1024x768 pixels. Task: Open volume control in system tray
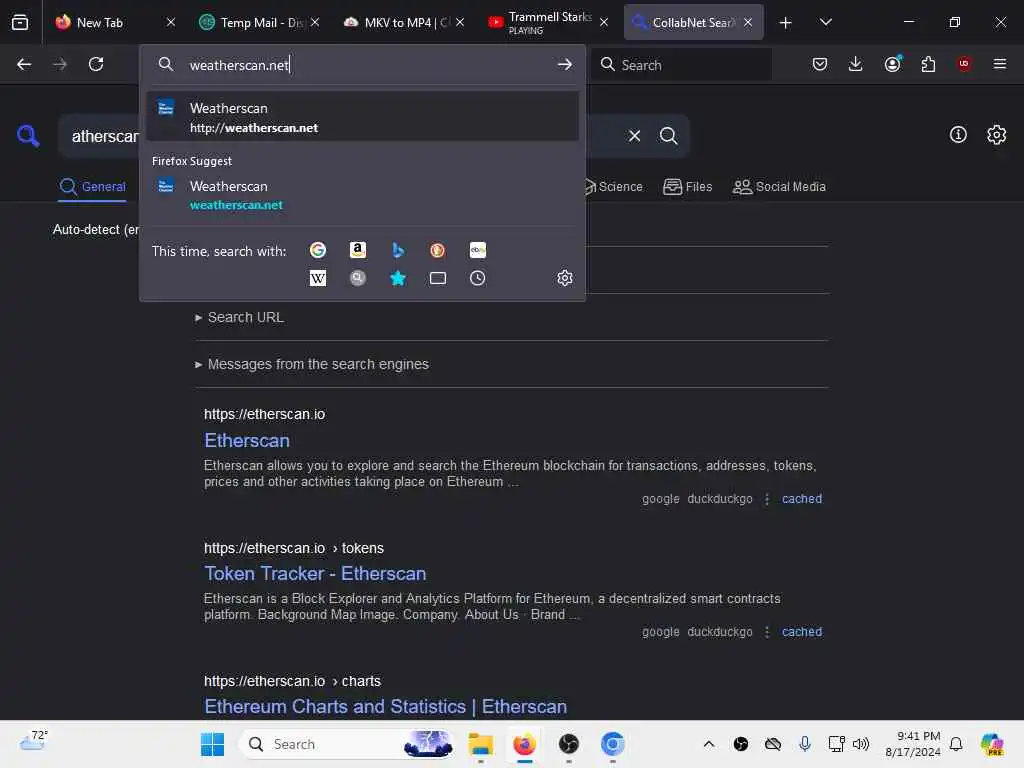(x=861, y=744)
